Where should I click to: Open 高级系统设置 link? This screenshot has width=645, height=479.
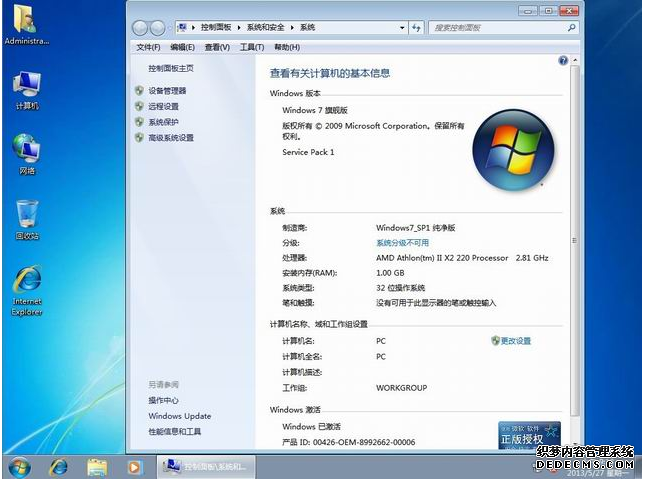tap(171, 137)
